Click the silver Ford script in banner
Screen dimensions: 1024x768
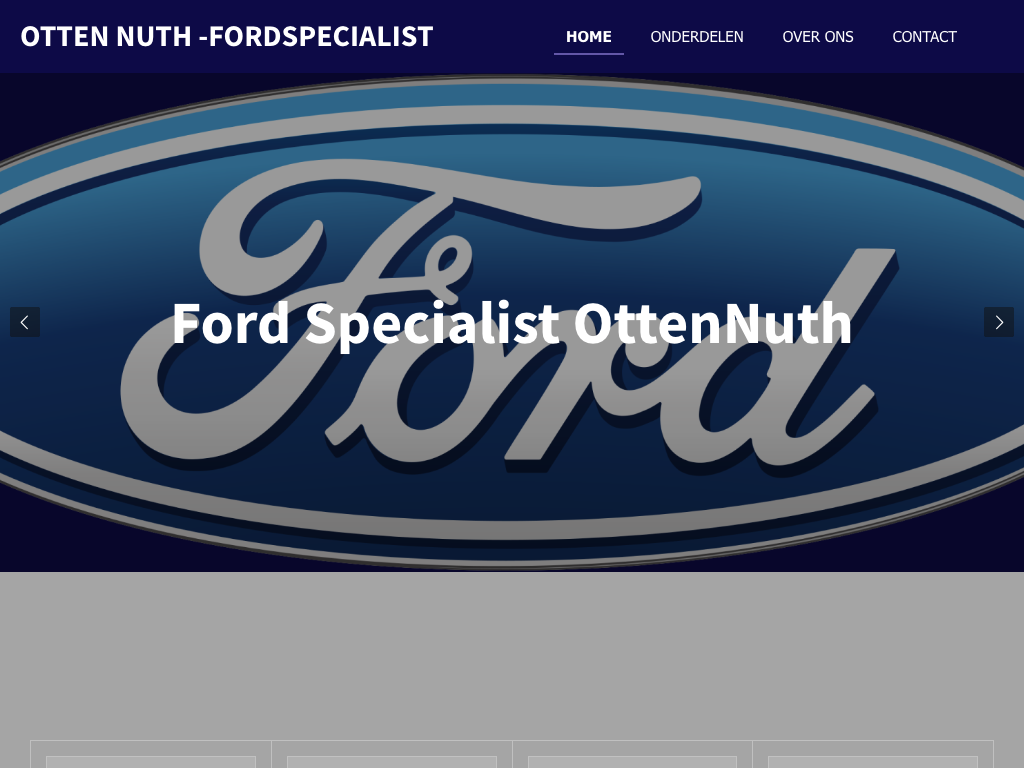509,313
